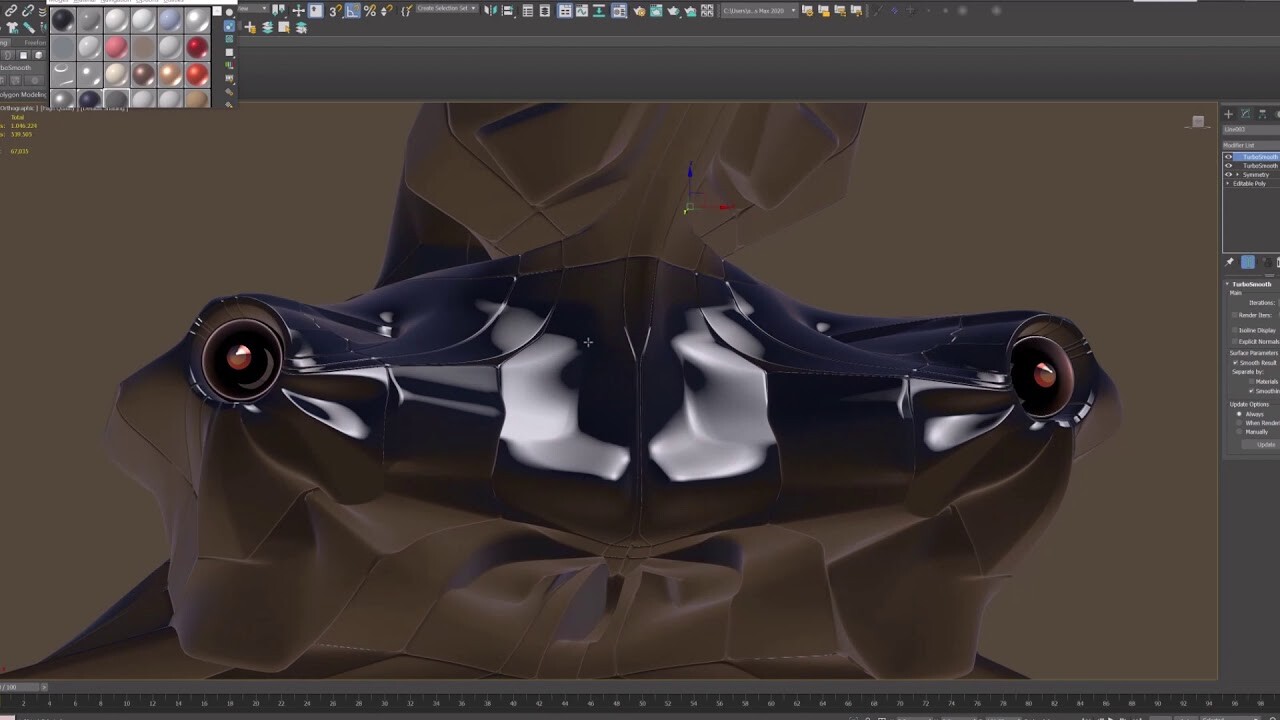Image resolution: width=1280 pixels, height=720 pixels.
Task: Enable the Isoline Display checkbox
Action: tap(1234, 330)
